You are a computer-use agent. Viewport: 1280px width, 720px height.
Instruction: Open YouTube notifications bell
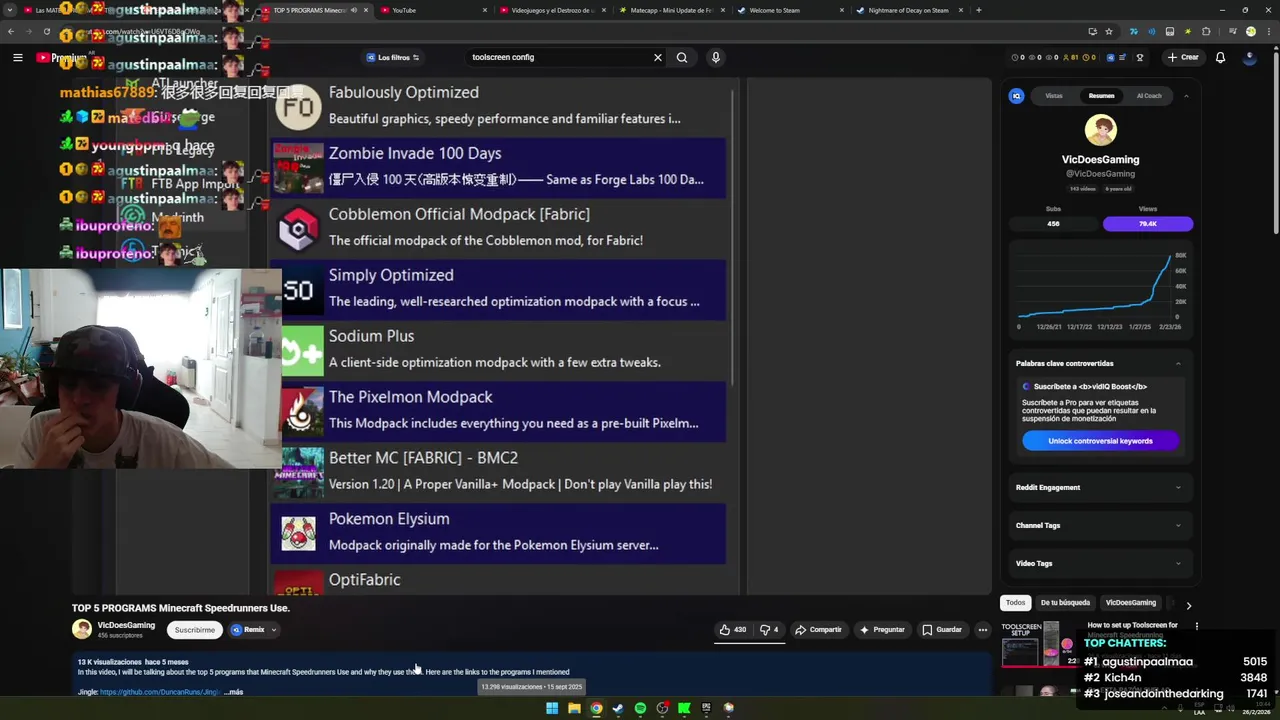(1220, 58)
